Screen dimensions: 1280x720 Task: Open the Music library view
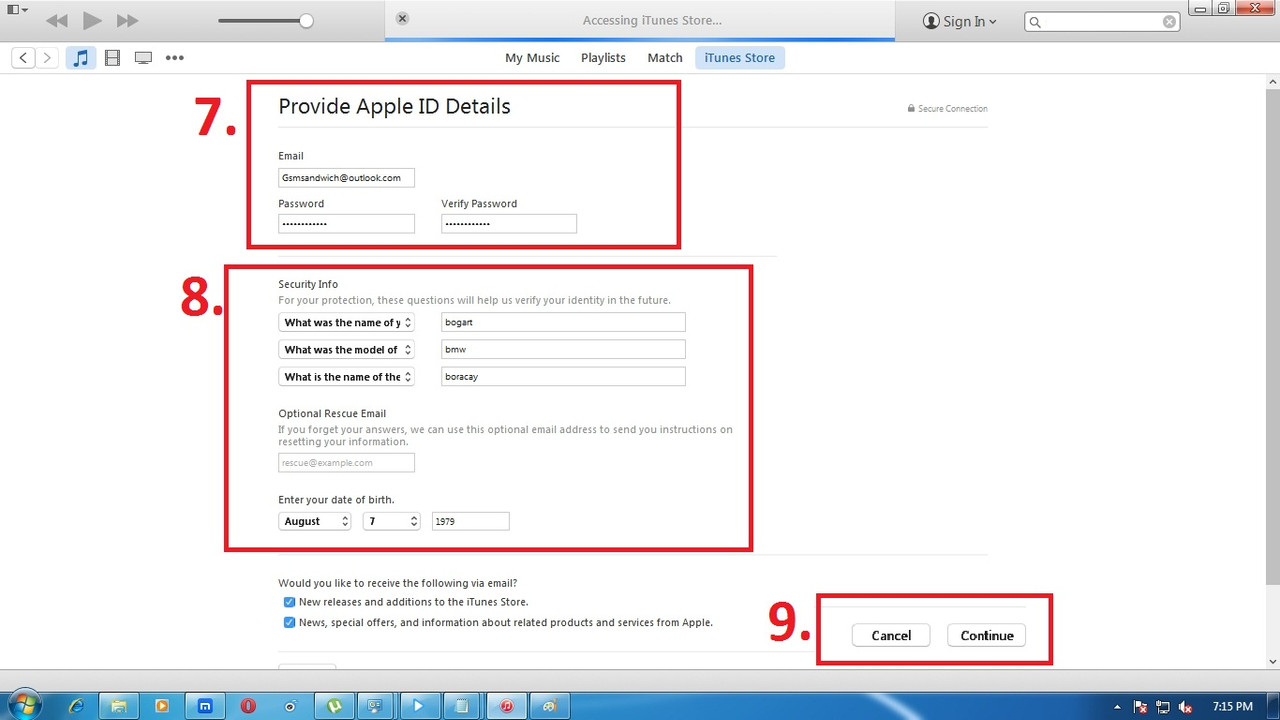(x=81, y=58)
